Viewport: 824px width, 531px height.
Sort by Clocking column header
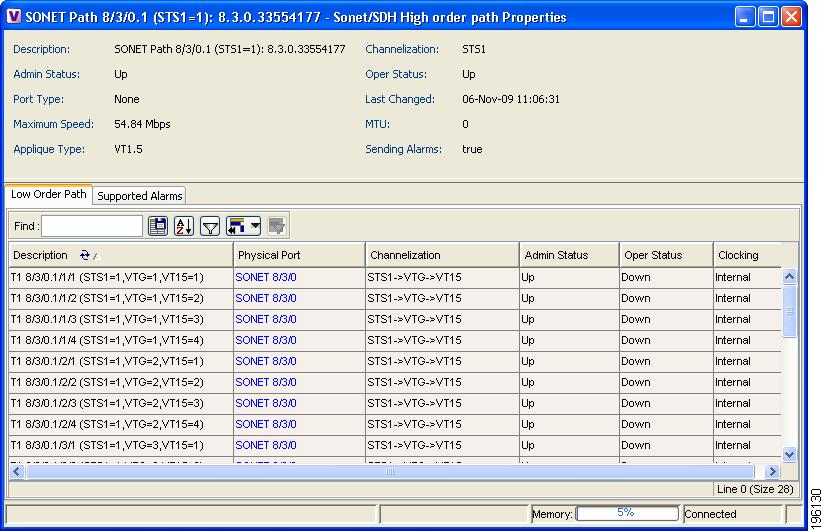[x=748, y=255]
